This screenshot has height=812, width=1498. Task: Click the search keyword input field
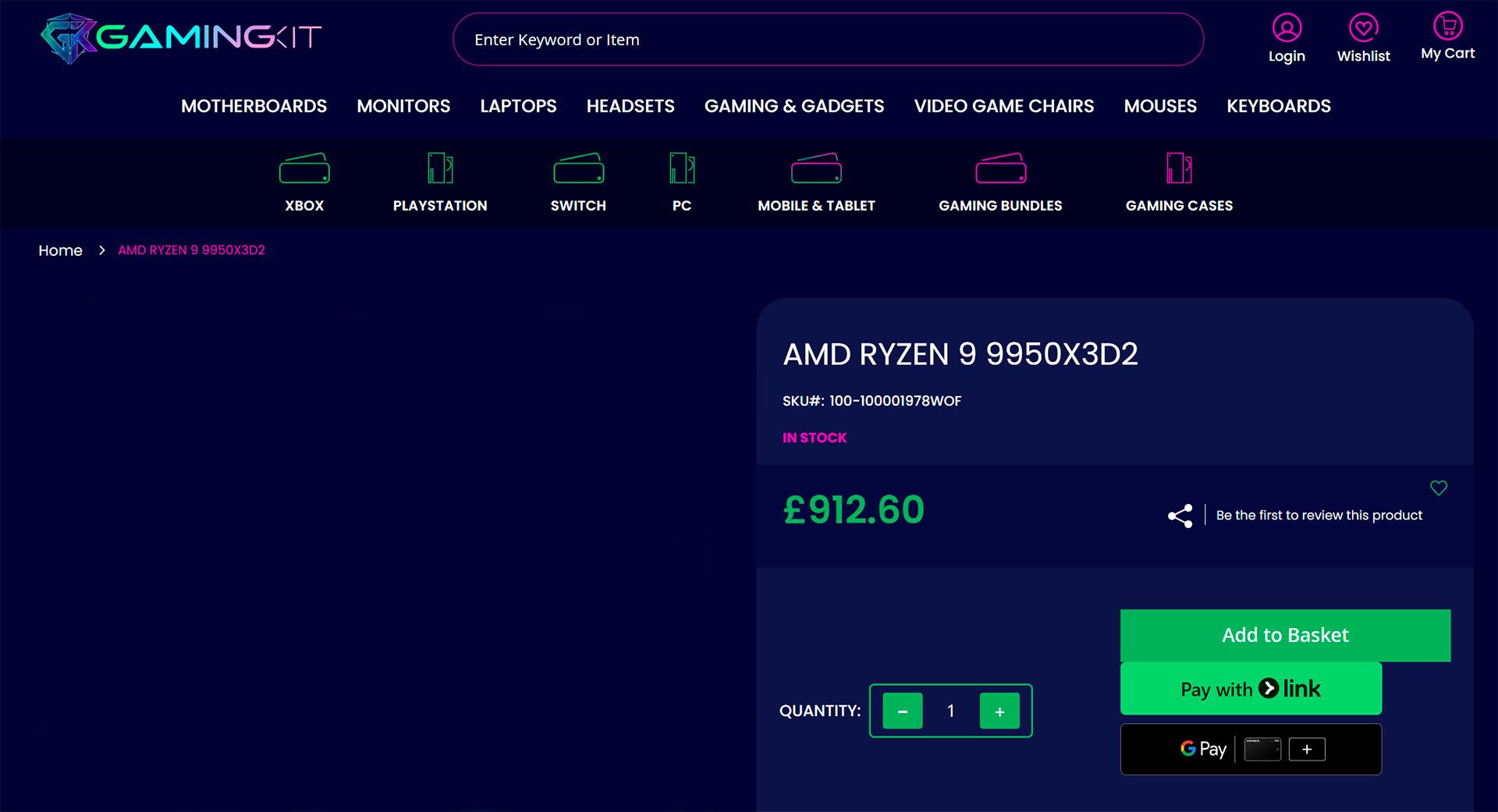[x=827, y=40]
